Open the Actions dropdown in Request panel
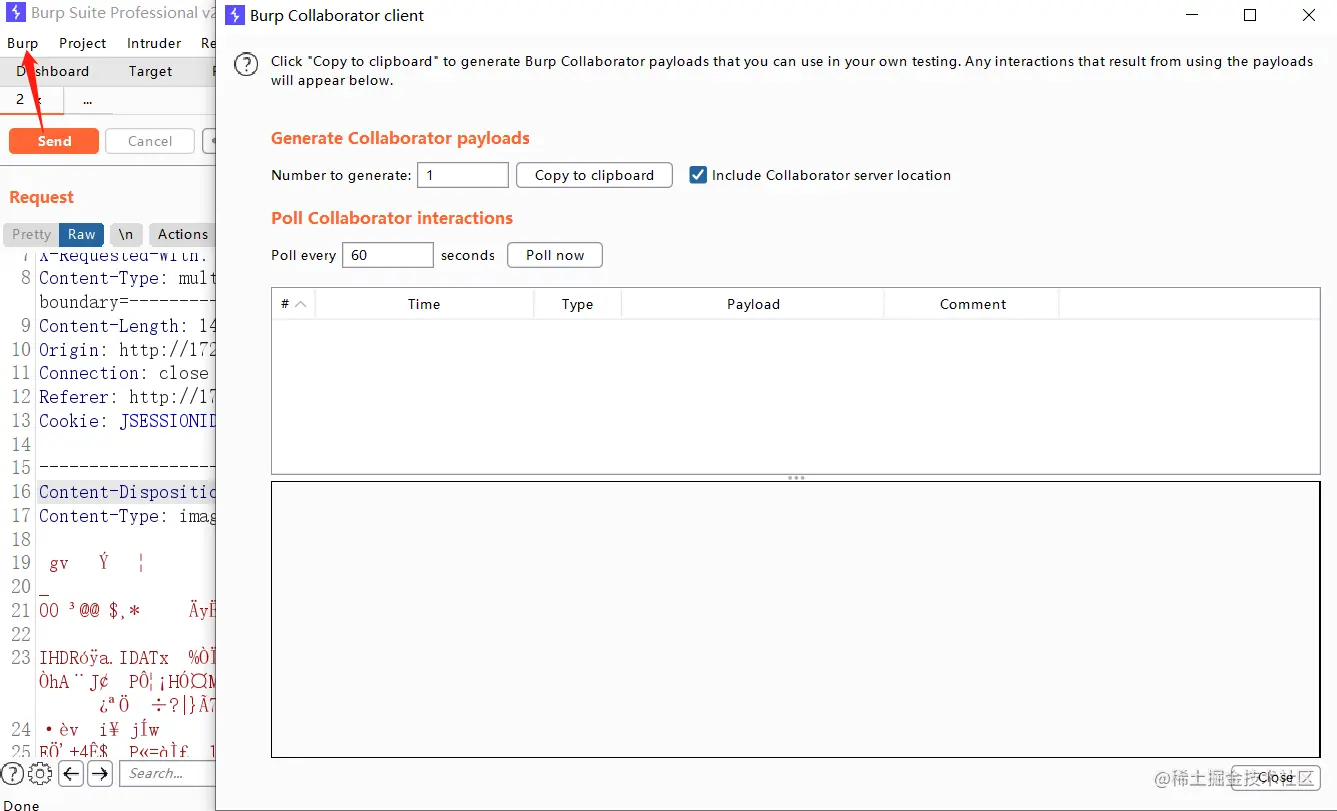Screen dimensions: 1337x811 [183, 234]
